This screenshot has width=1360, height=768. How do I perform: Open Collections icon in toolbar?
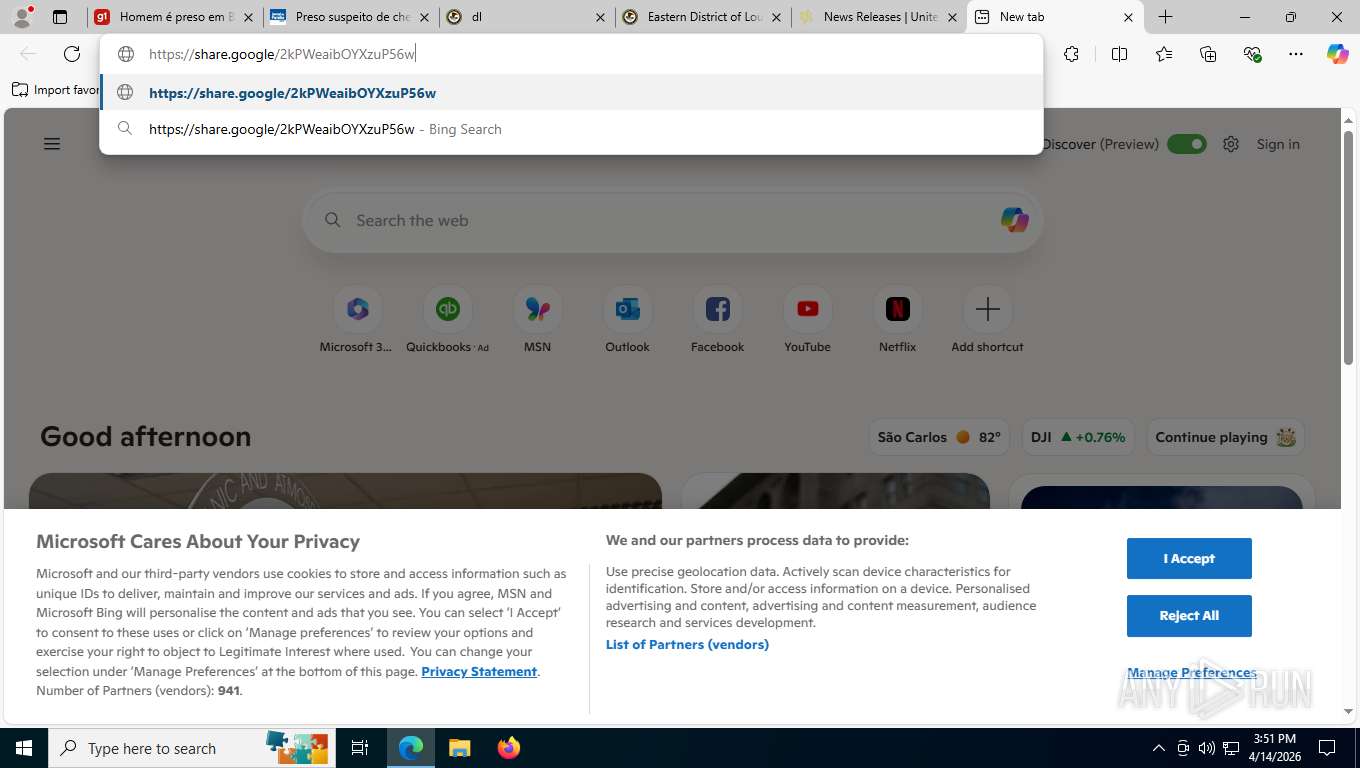[1208, 54]
